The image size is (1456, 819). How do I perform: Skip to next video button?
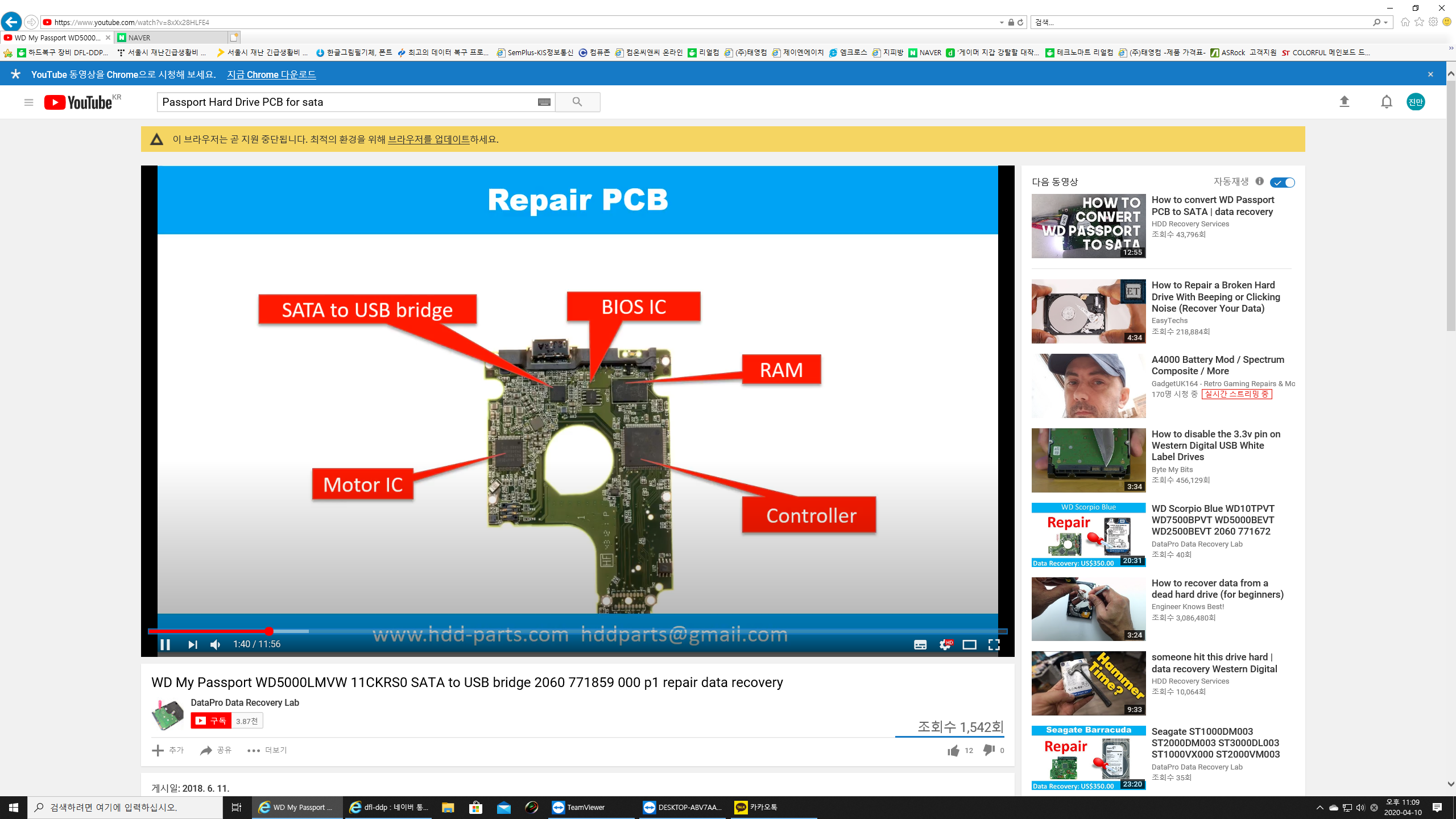coord(193,644)
